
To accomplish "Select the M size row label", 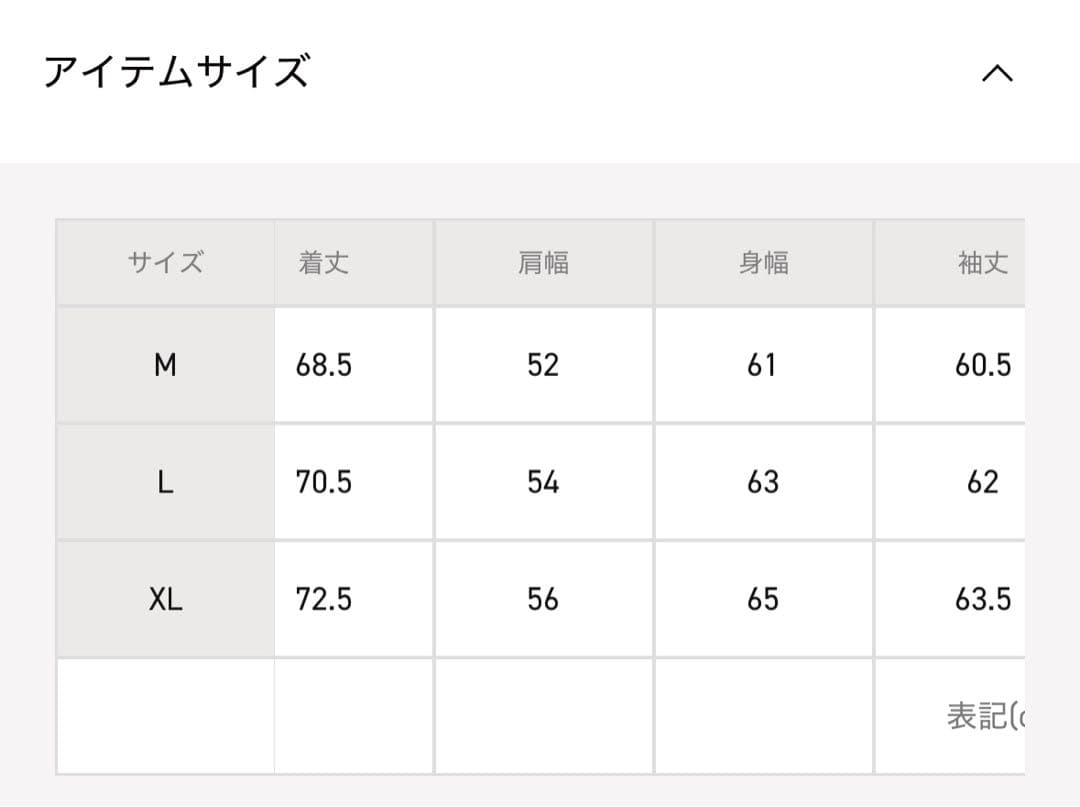I will pyautogui.click(x=165, y=366).
